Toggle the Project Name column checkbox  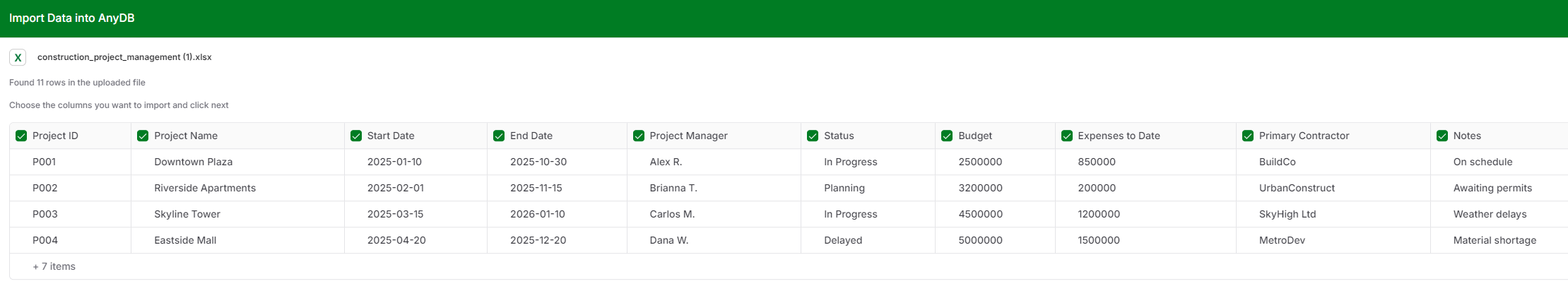[143, 136]
